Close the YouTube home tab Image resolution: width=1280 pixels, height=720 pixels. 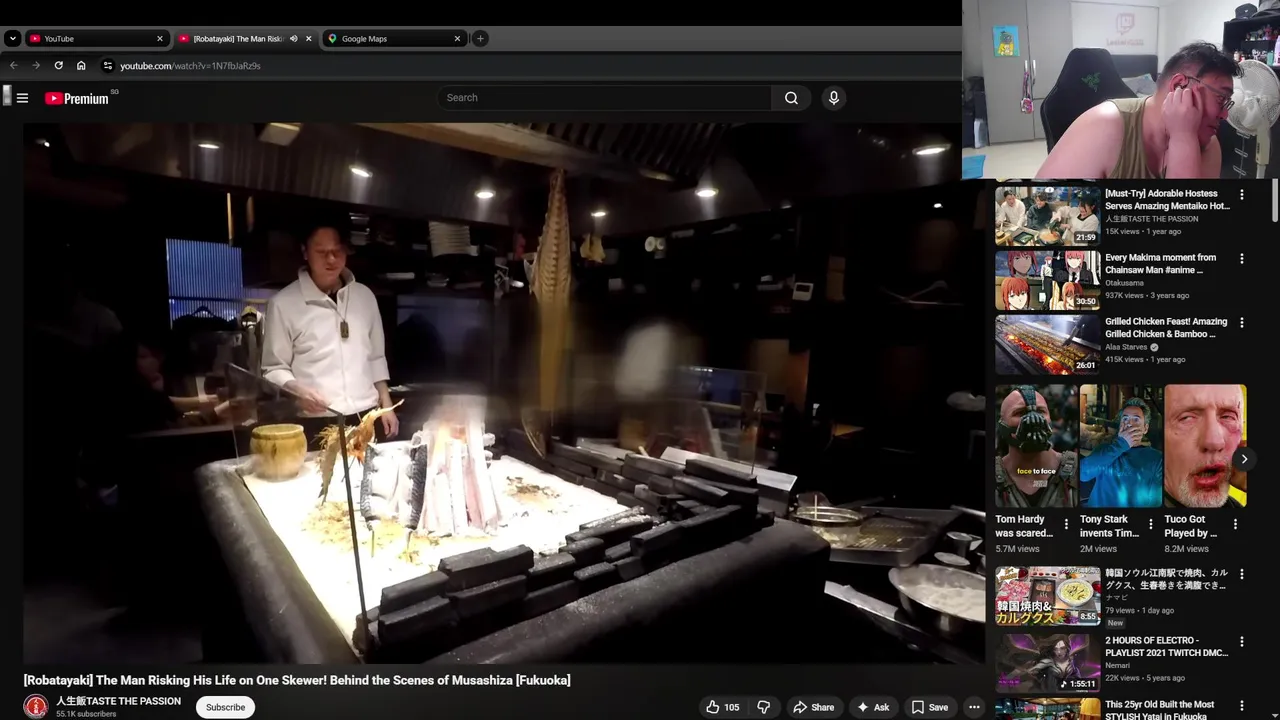point(159,39)
